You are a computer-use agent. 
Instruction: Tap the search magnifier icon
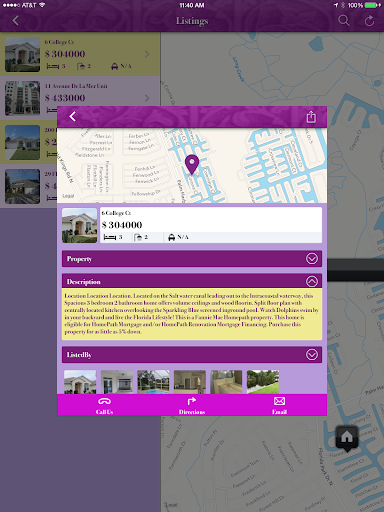[343, 21]
